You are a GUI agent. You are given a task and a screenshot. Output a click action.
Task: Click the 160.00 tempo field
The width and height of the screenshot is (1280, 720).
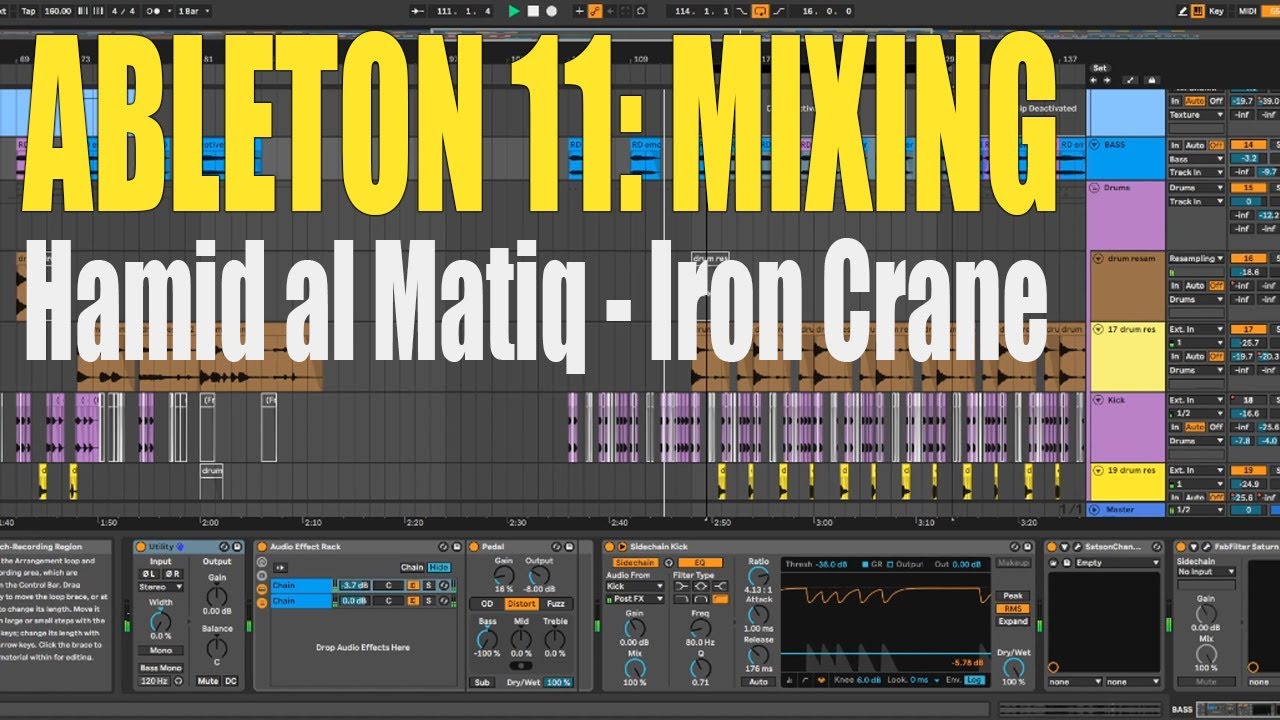pos(58,11)
